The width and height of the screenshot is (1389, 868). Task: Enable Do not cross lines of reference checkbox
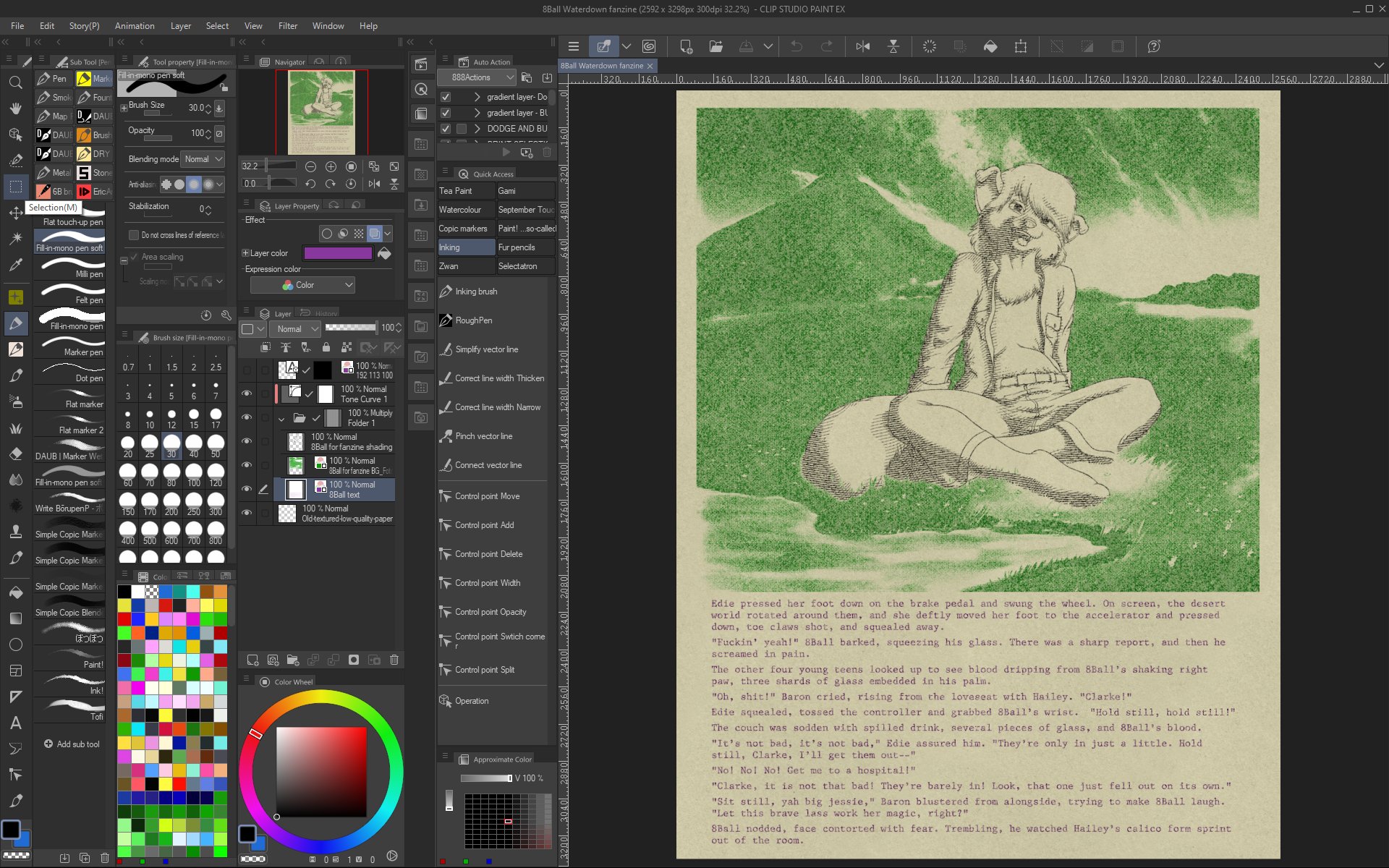tap(134, 235)
